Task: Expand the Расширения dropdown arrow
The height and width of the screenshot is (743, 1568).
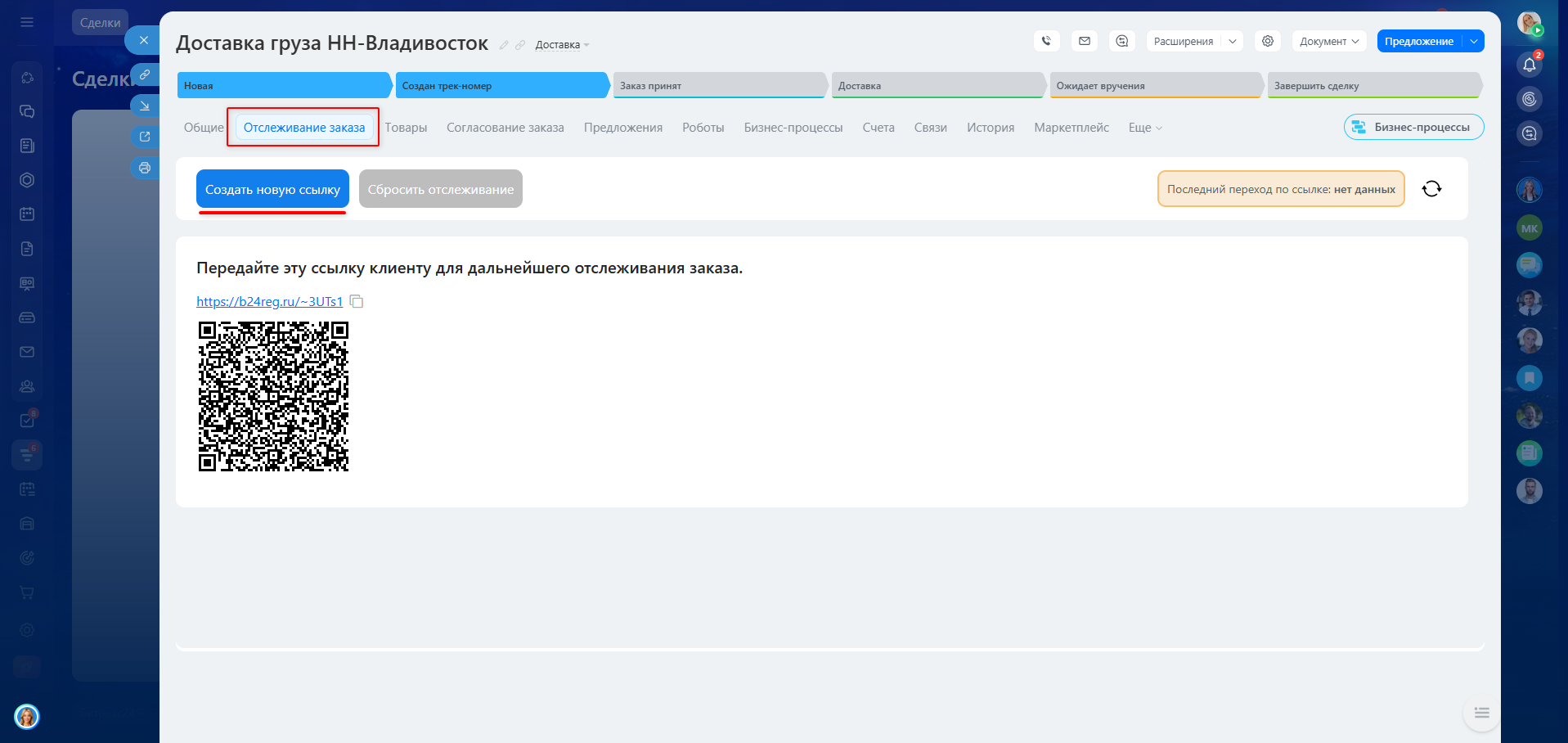Action: (1233, 41)
